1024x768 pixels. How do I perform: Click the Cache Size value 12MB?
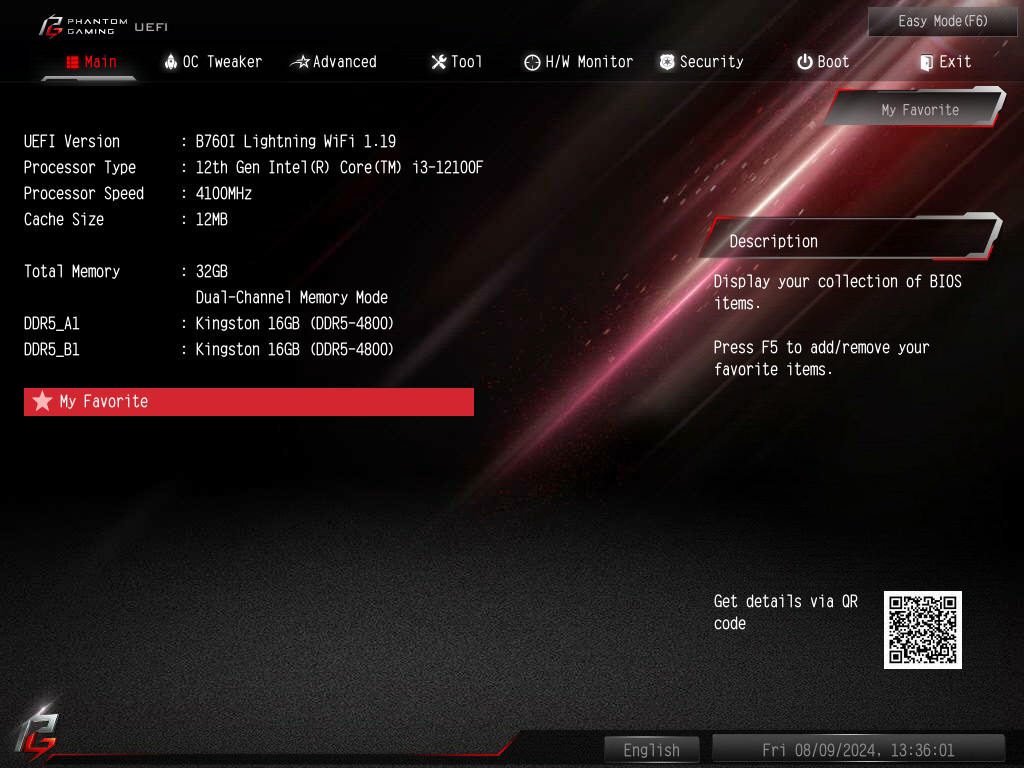212,219
